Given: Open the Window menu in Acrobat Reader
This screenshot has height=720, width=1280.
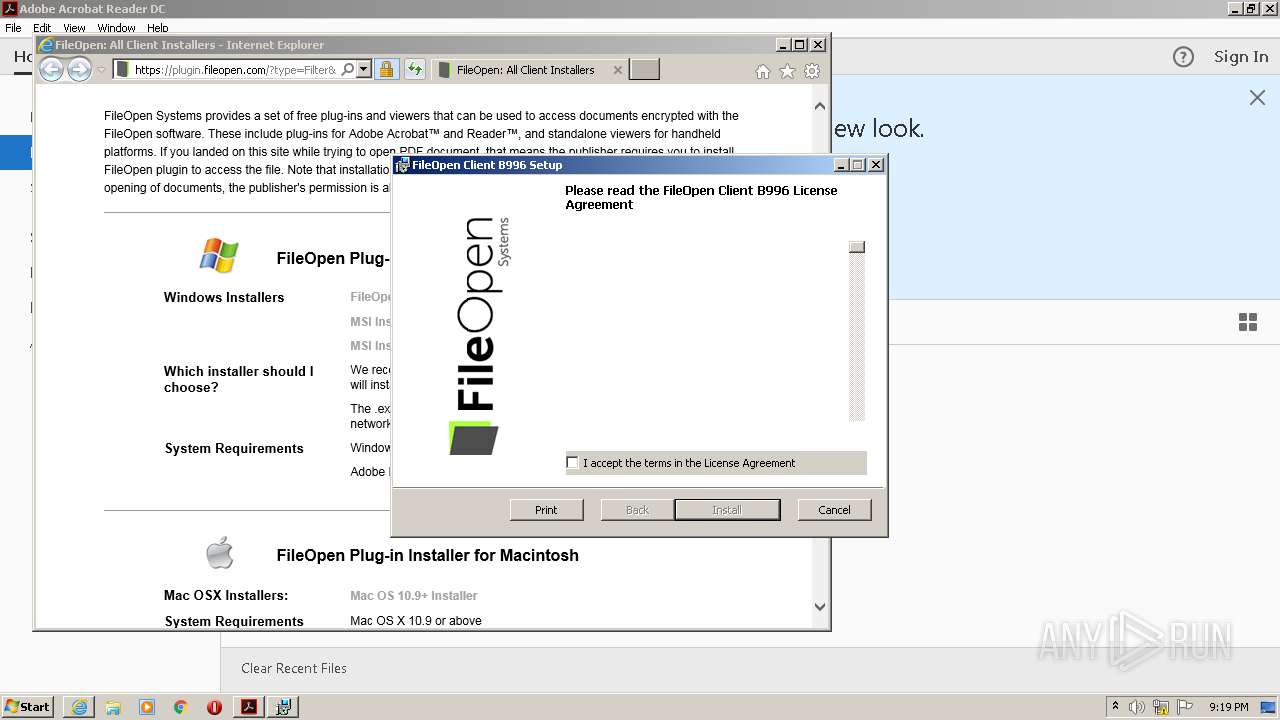Looking at the screenshot, I should [116, 28].
